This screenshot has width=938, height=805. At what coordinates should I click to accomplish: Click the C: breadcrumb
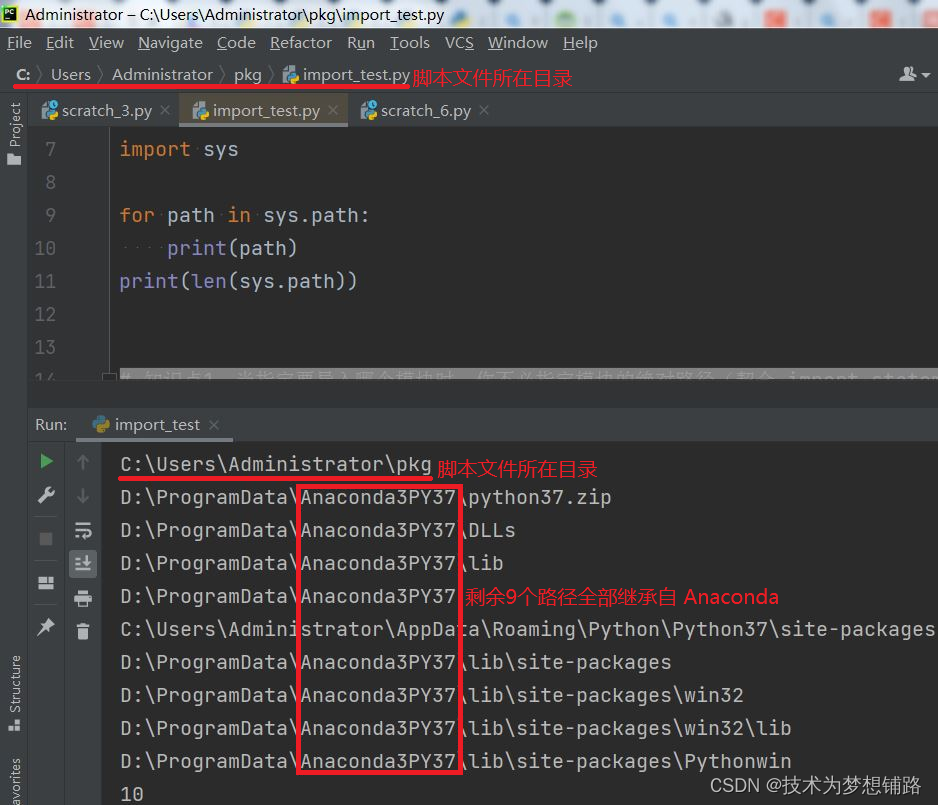coord(23,75)
